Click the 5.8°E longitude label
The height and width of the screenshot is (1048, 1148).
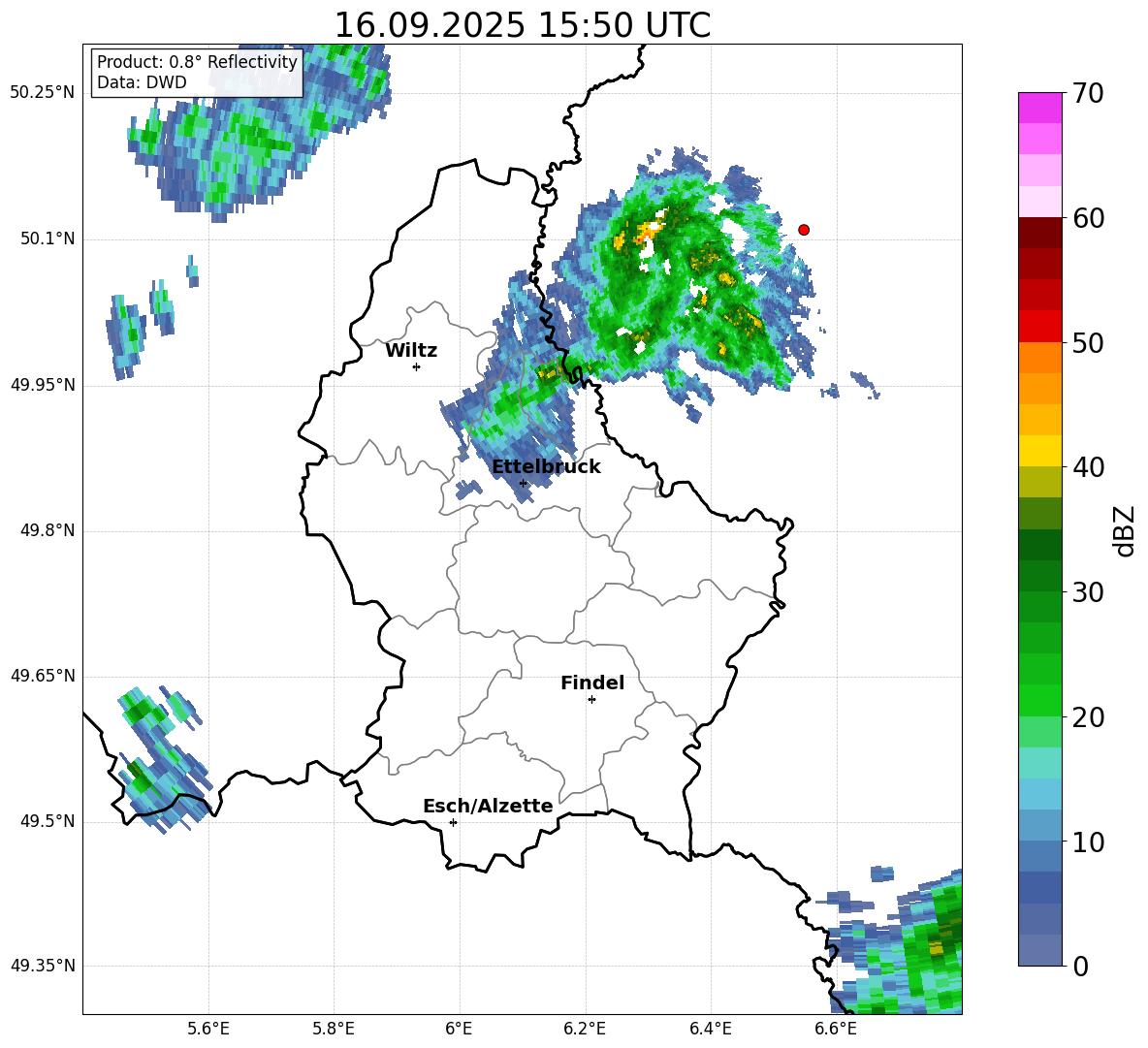[x=334, y=1029]
